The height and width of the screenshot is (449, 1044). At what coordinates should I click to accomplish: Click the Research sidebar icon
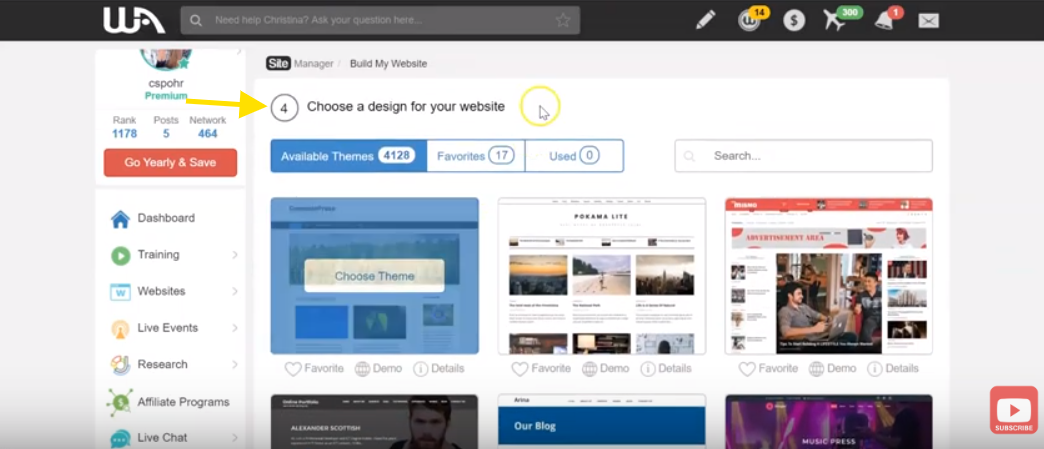click(x=121, y=364)
